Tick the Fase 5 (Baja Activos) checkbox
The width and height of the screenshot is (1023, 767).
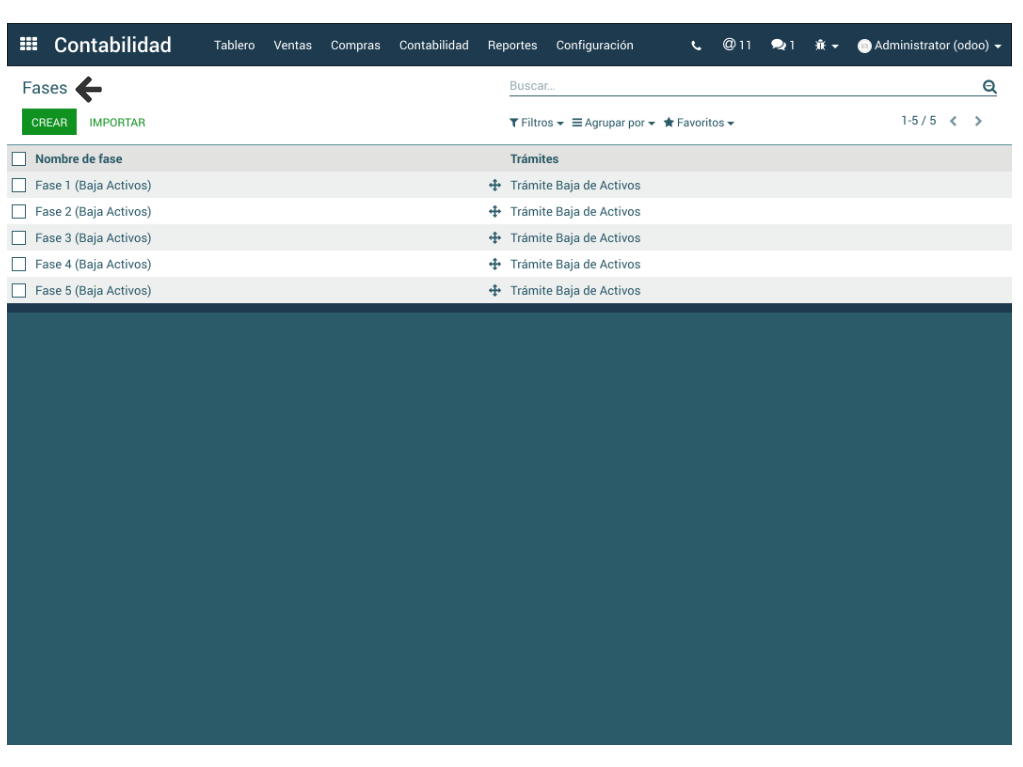[x=19, y=291]
